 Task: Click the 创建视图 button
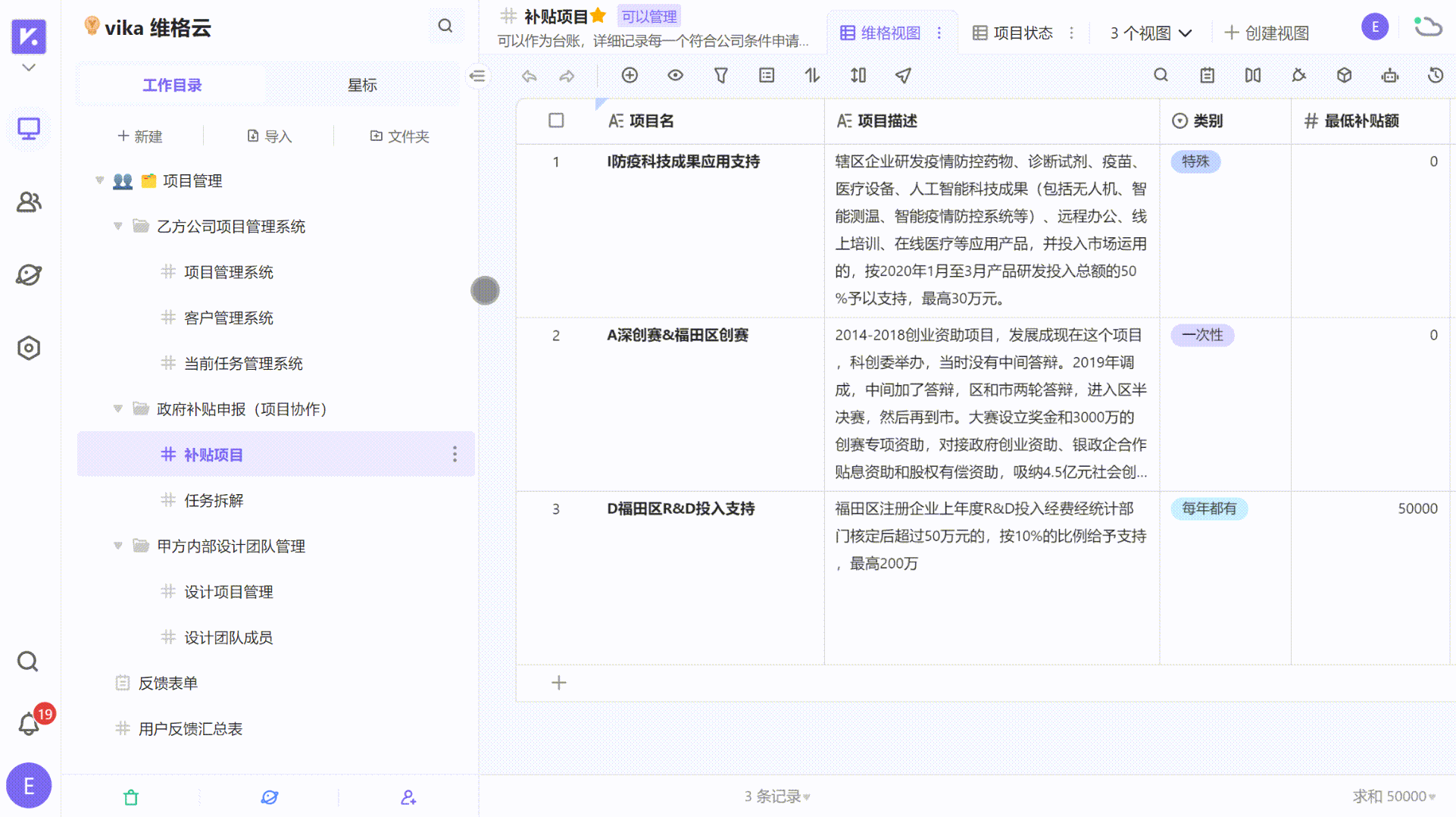coord(1267,33)
